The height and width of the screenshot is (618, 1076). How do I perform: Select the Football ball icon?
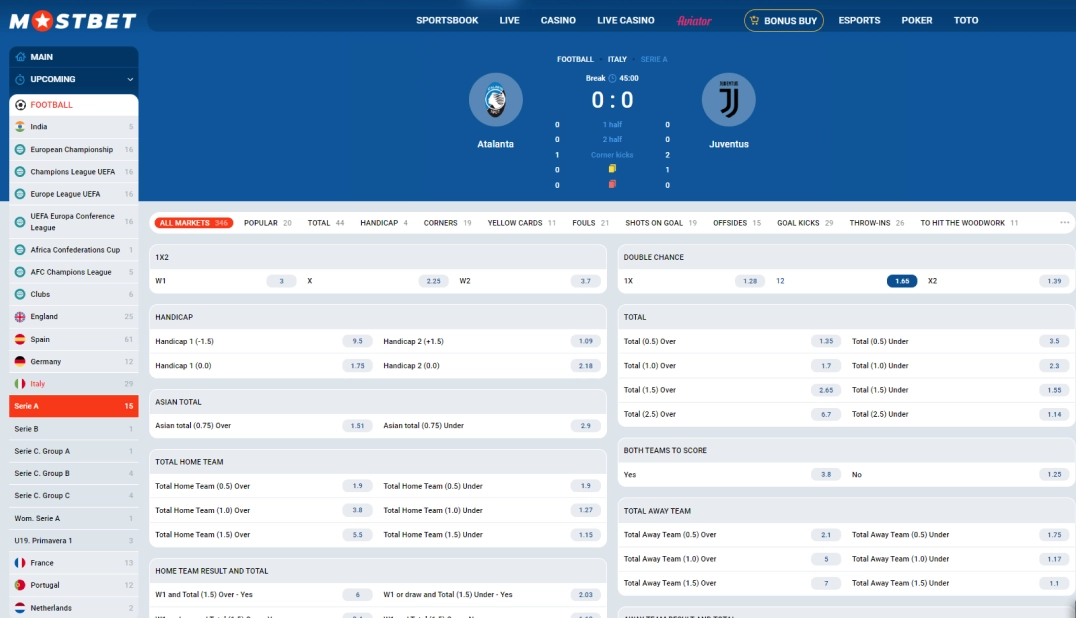point(21,105)
